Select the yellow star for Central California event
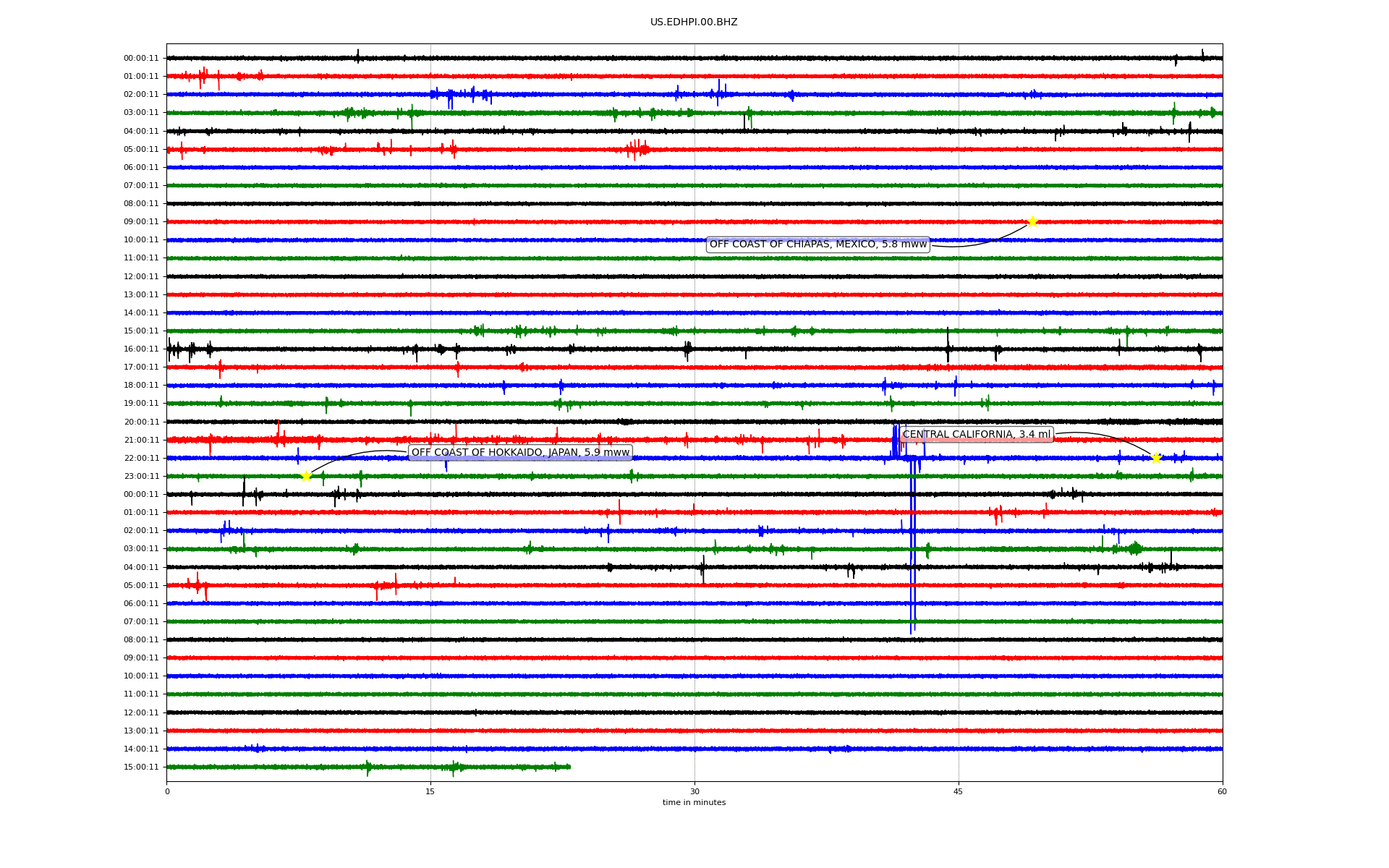1389x868 pixels. pyautogui.click(x=1156, y=458)
